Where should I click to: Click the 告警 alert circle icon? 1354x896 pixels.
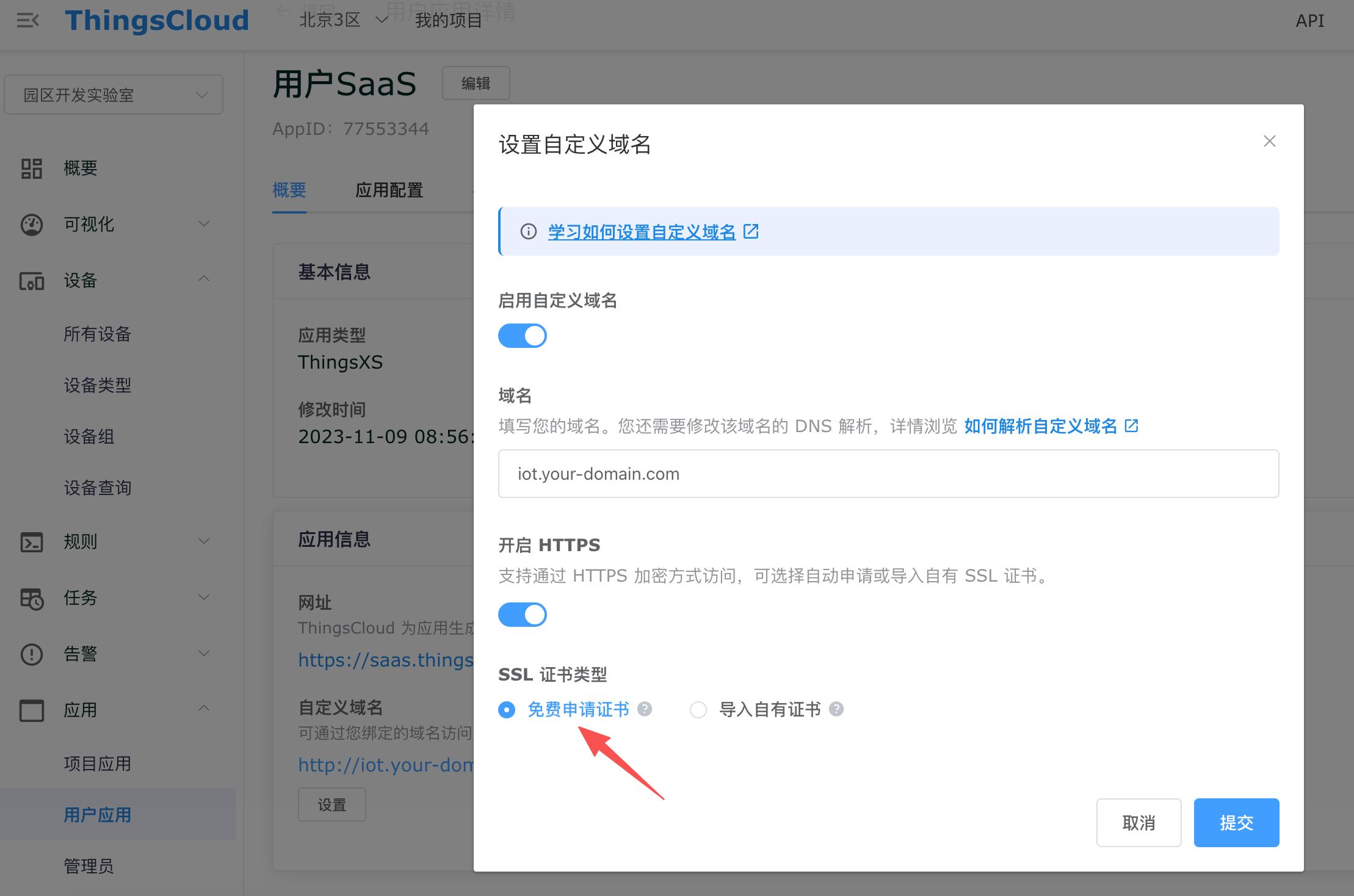32,654
